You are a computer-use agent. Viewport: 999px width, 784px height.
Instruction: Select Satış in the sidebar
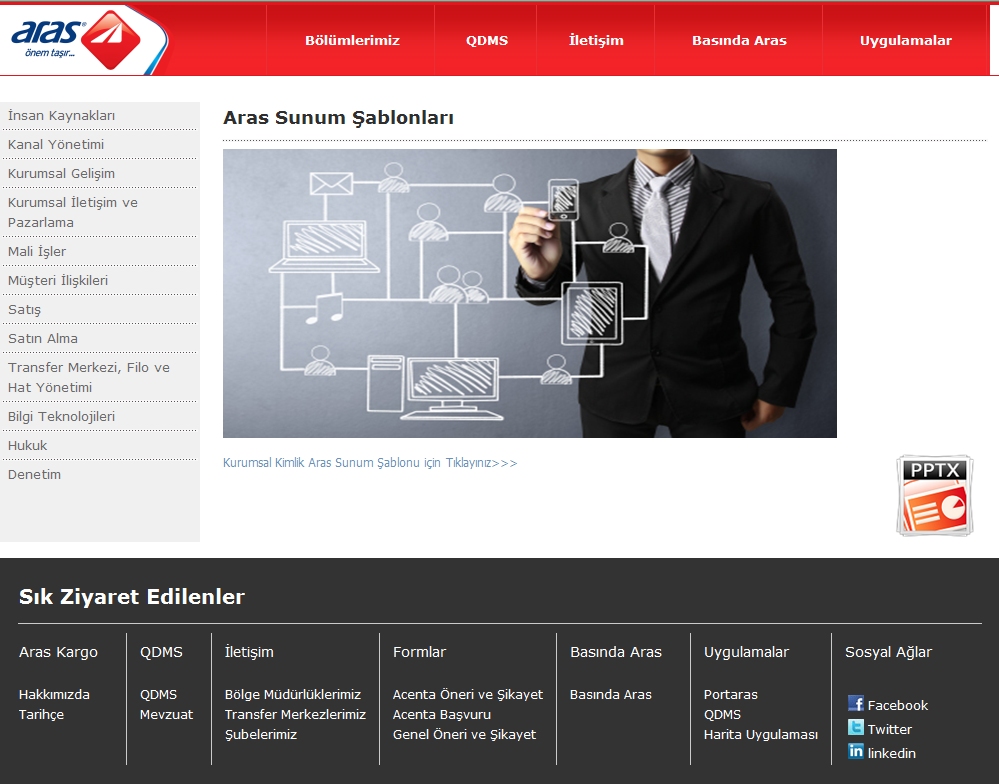tap(24, 310)
